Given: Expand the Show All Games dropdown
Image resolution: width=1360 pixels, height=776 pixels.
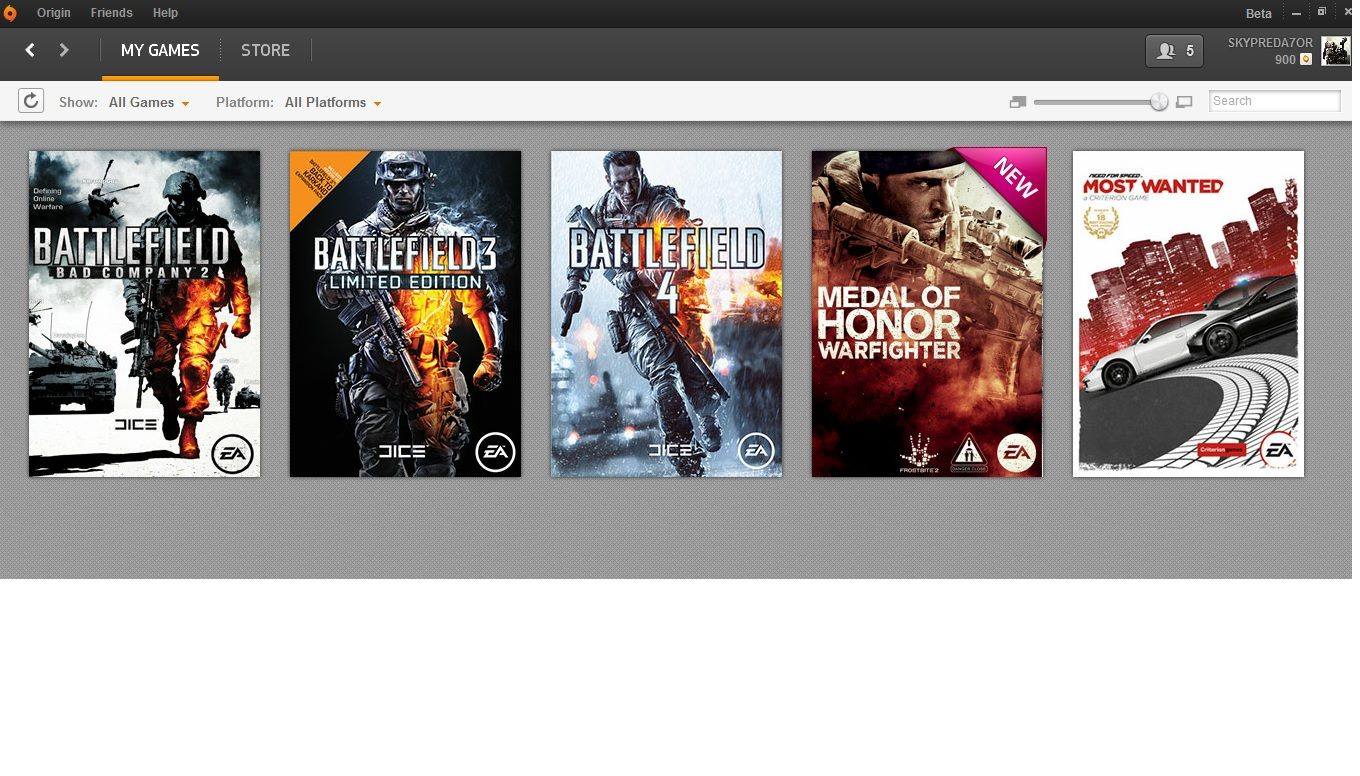Looking at the screenshot, I should pos(149,102).
